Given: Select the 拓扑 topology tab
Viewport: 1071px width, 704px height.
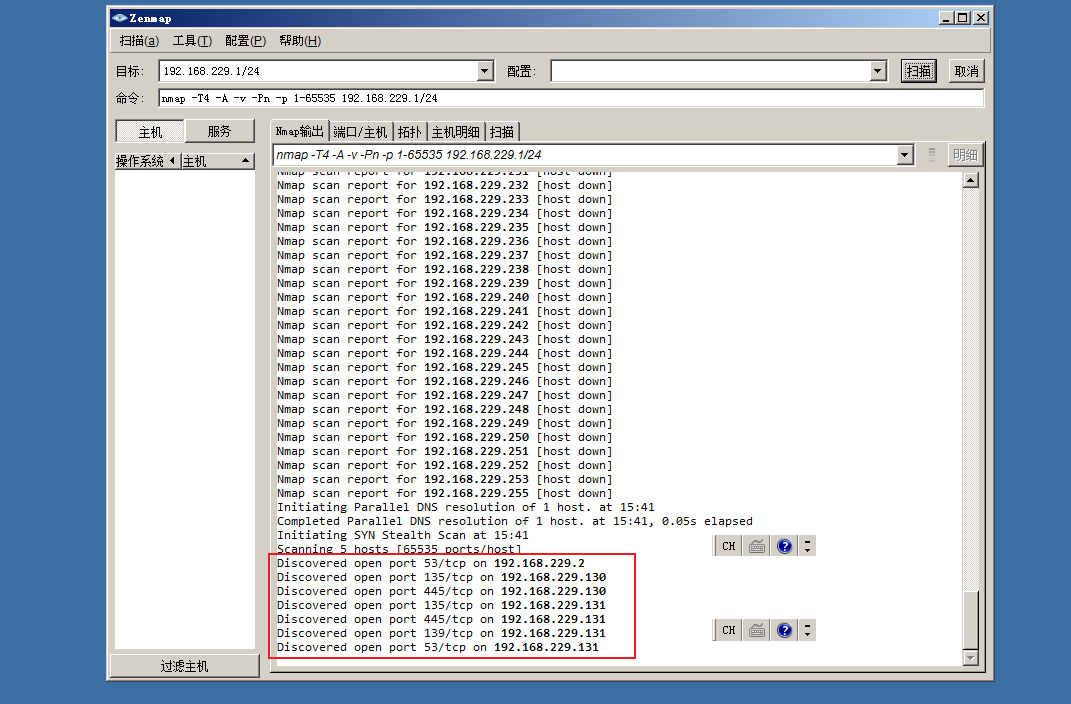Looking at the screenshot, I should tap(410, 132).
